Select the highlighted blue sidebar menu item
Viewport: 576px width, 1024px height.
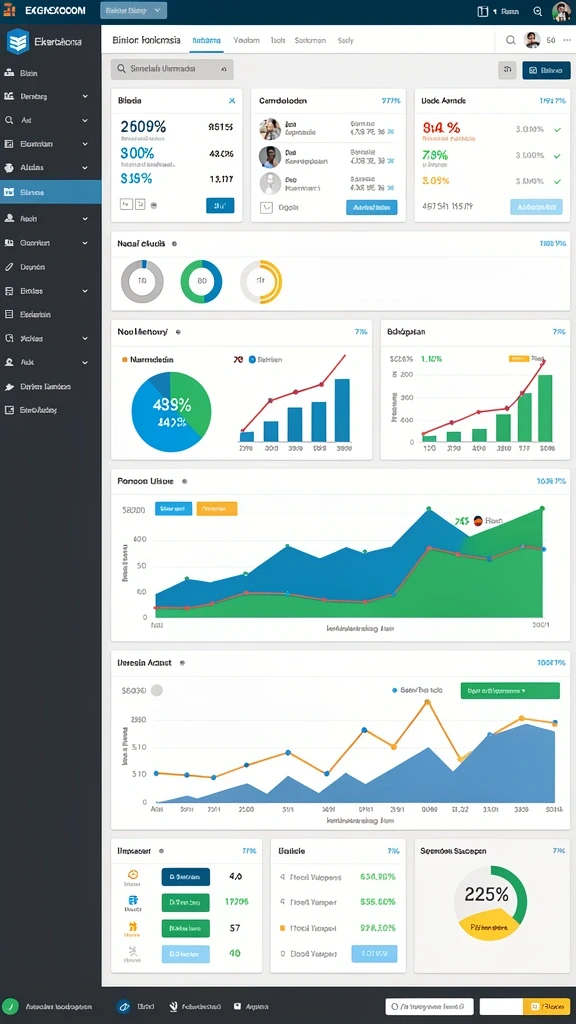pos(50,192)
